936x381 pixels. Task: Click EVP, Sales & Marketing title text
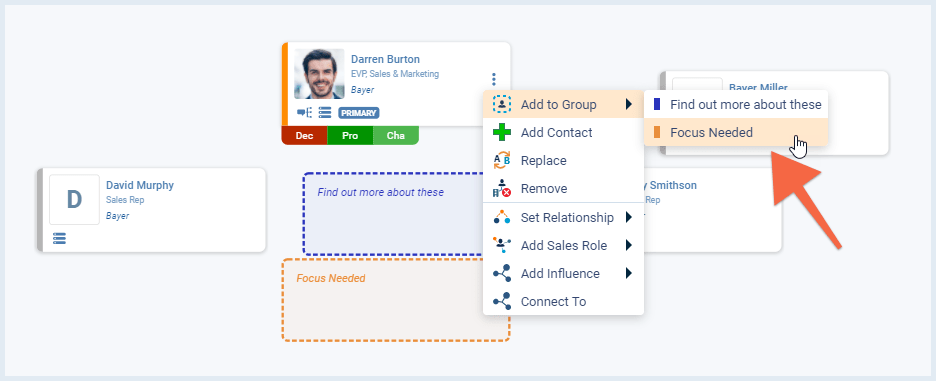[x=395, y=74]
